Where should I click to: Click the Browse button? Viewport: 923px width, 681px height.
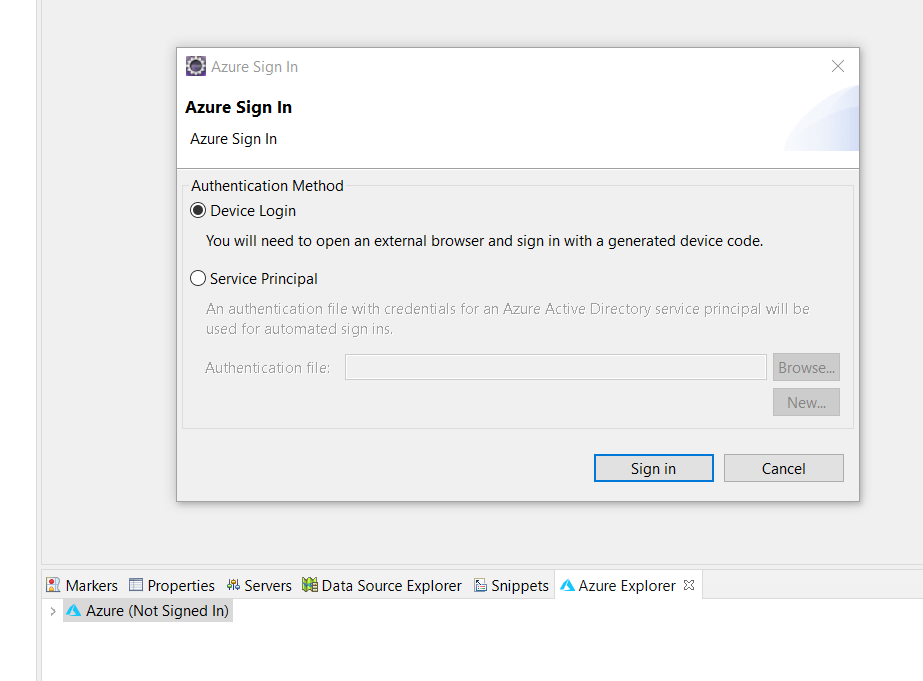pos(806,367)
